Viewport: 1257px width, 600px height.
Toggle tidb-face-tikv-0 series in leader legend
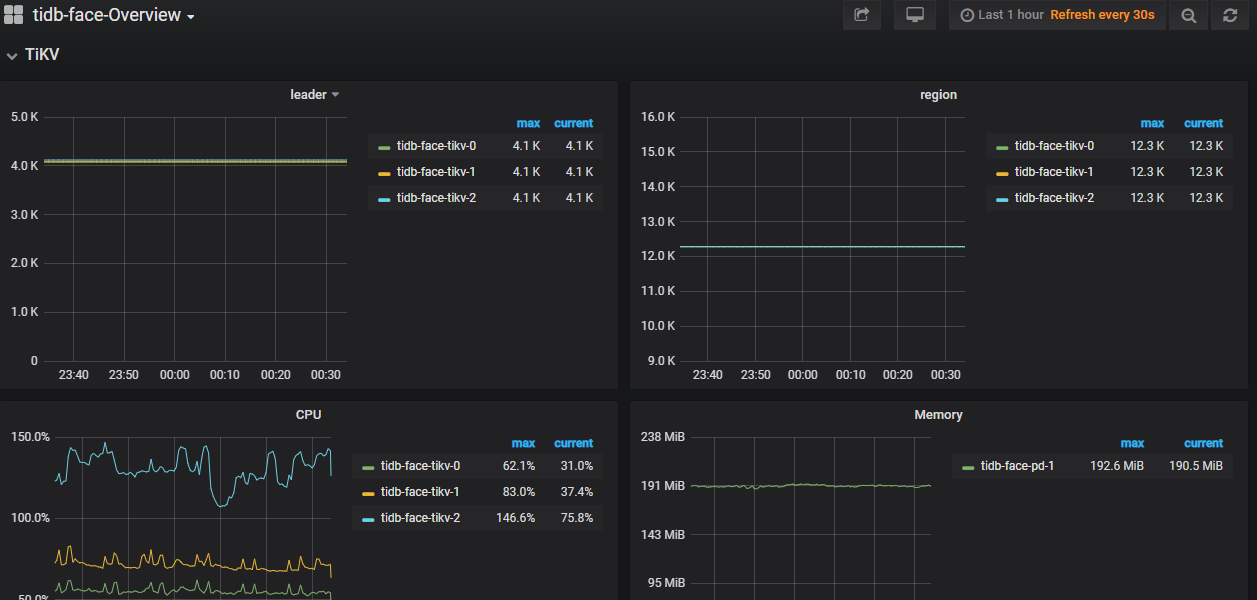pyautogui.click(x=436, y=146)
